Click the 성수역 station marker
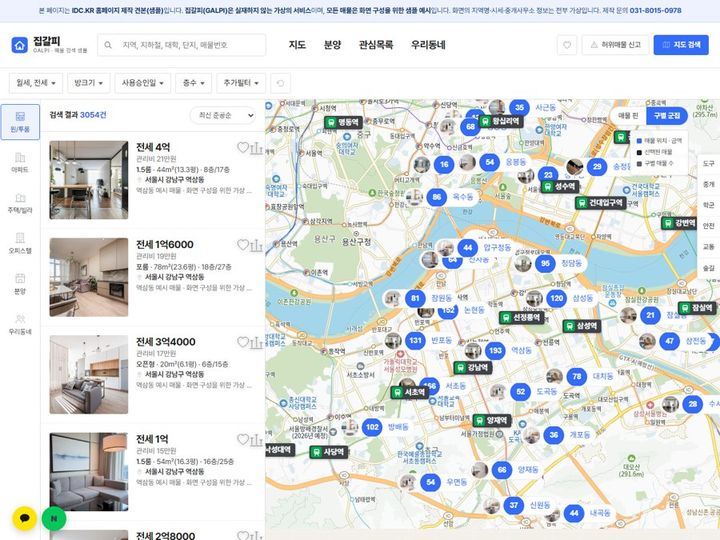This screenshot has height=540, width=720. tap(560, 186)
